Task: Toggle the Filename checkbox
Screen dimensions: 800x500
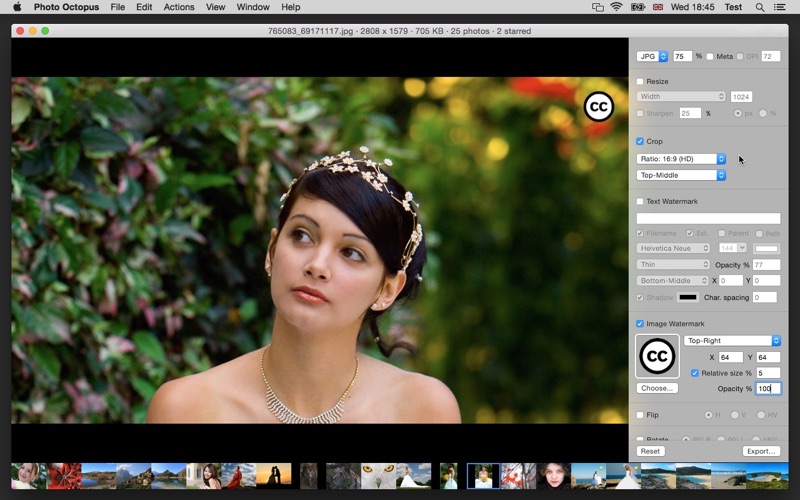Action: point(640,233)
